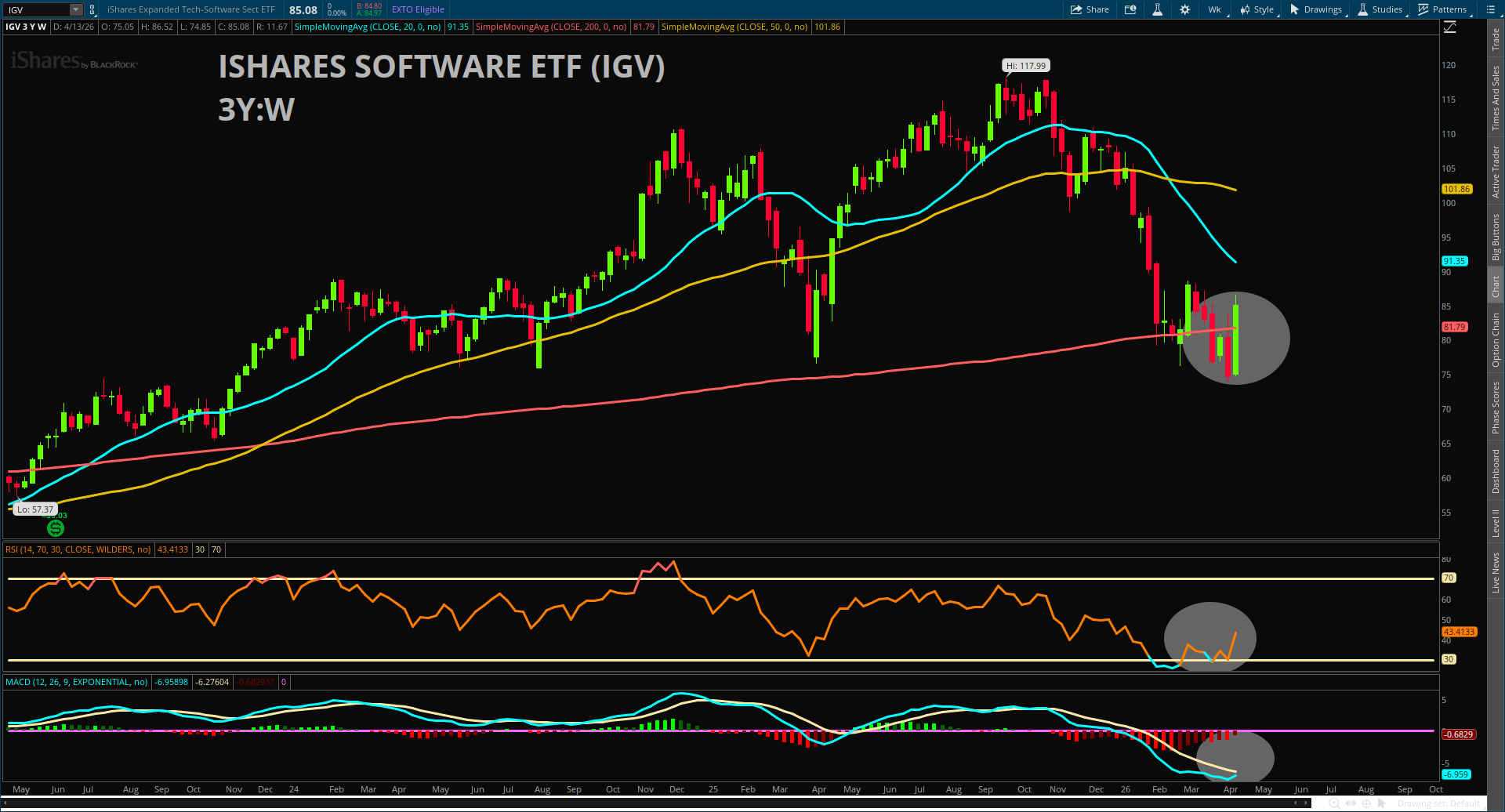Click the iShares Expanded Tech-Software Sect ETF description
This screenshot has height=812, width=1505.
coord(191,10)
